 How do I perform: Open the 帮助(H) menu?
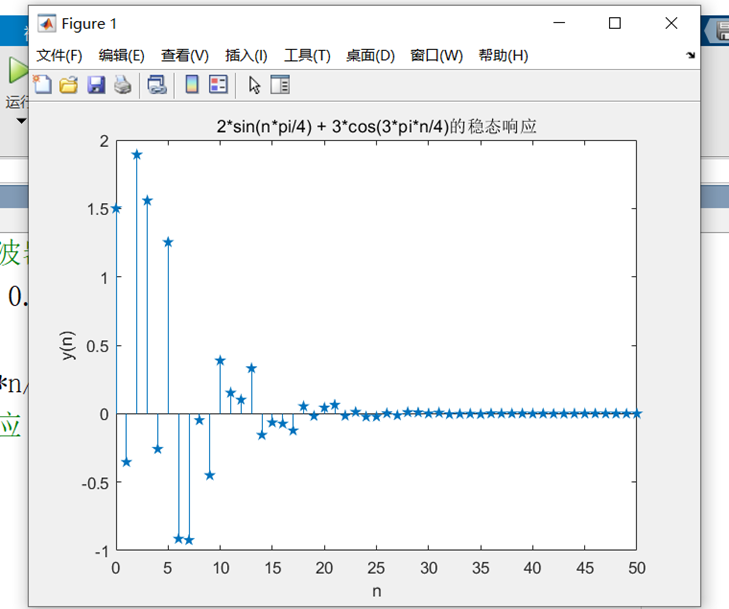(504, 56)
